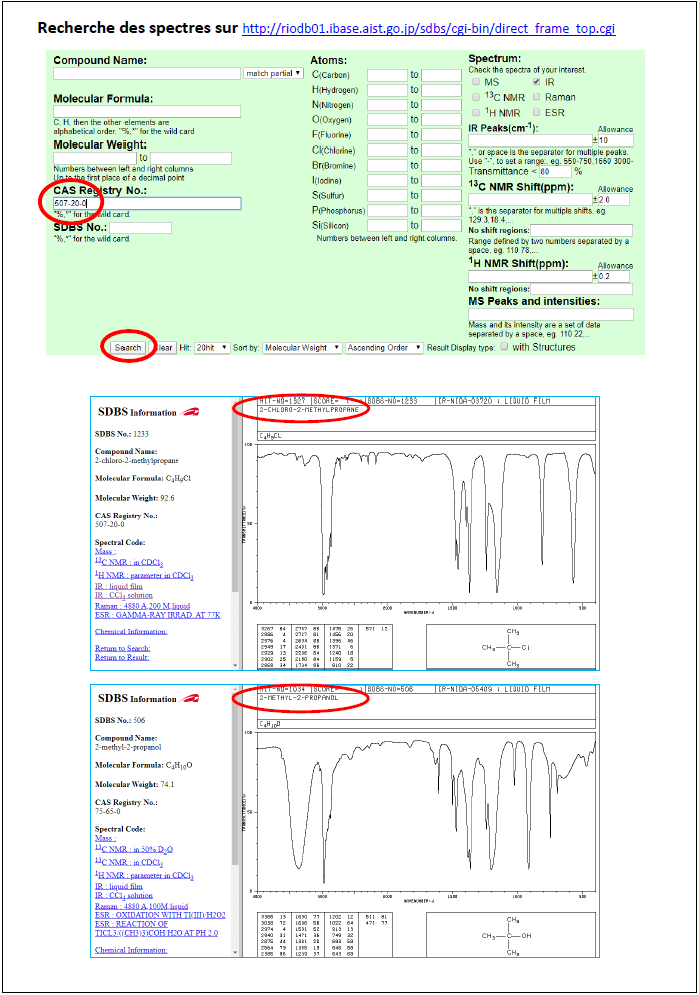
Task: Click 'Return to Search:' link in first result
Action: point(122,648)
